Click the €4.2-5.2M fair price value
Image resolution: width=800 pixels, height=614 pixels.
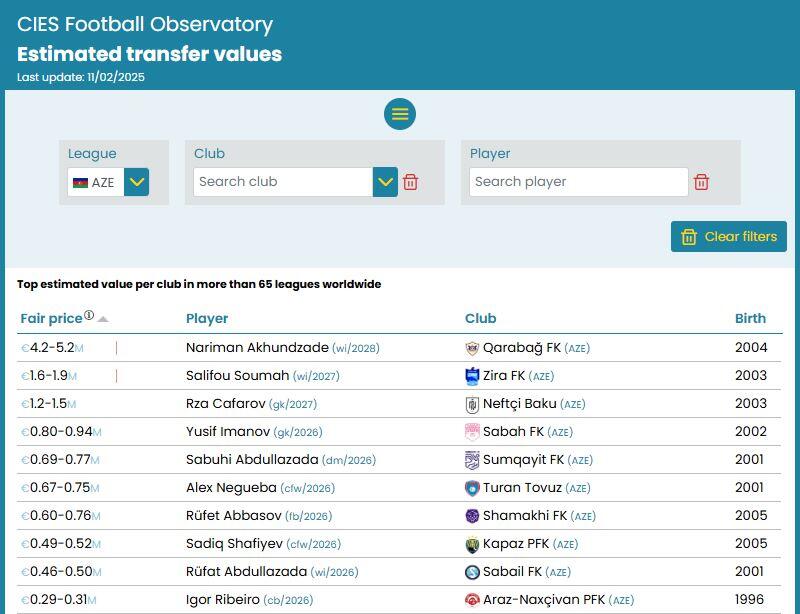52,348
